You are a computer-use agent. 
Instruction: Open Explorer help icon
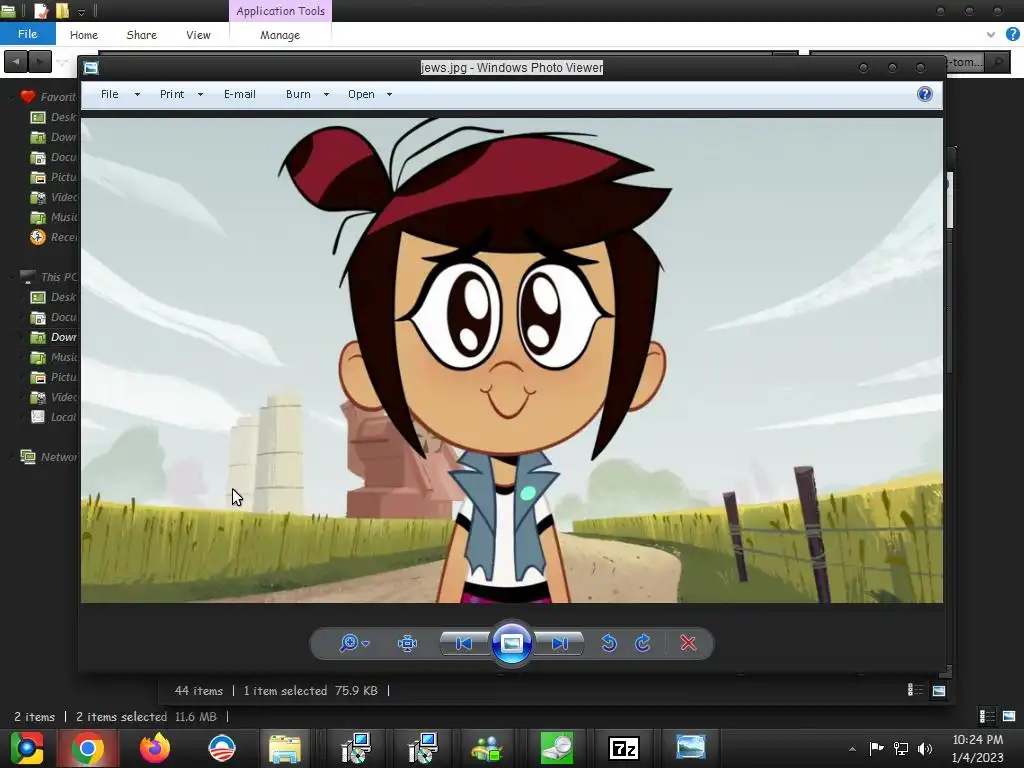click(x=1012, y=34)
